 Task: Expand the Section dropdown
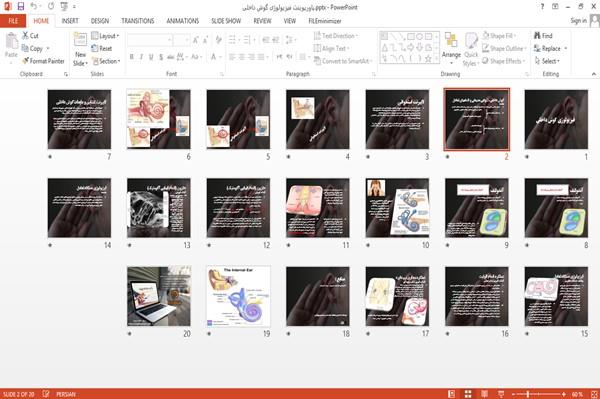(106, 61)
